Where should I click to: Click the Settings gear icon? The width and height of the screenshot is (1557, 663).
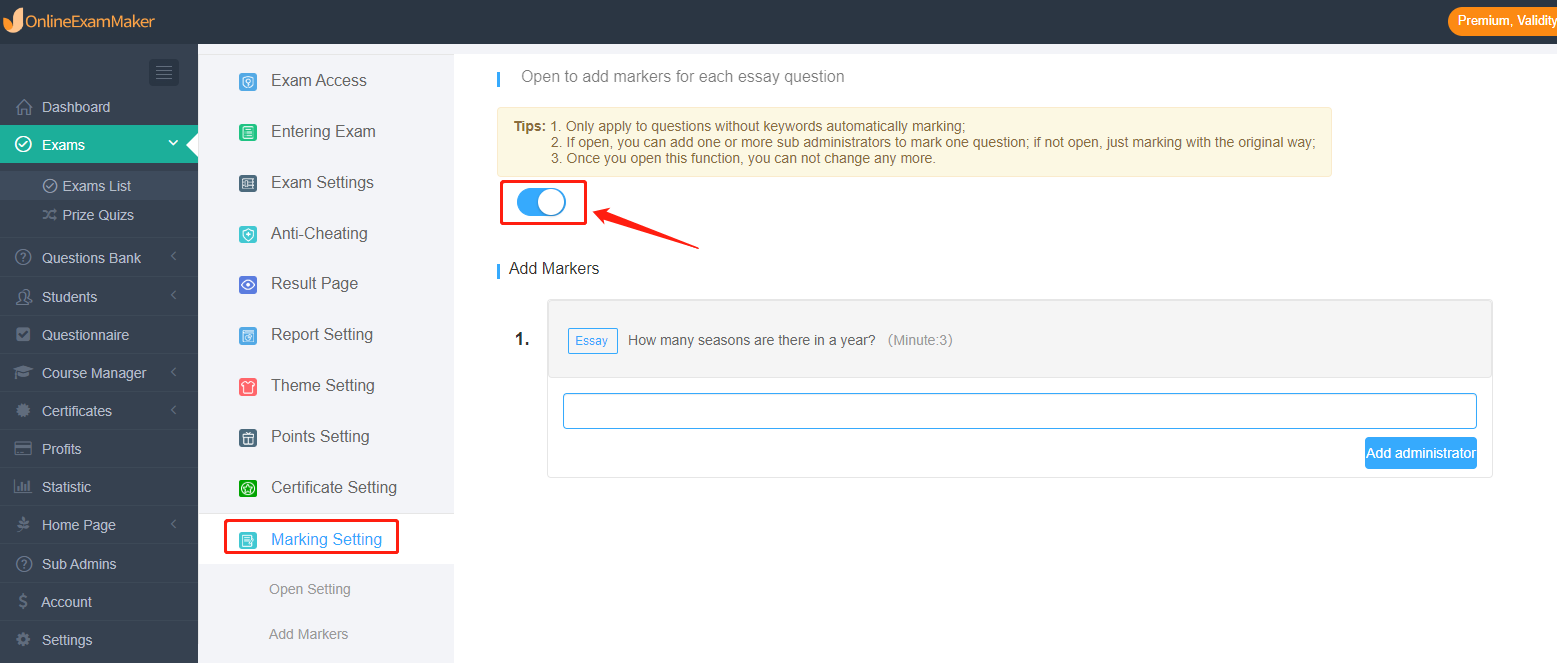pyautogui.click(x=24, y=640)
